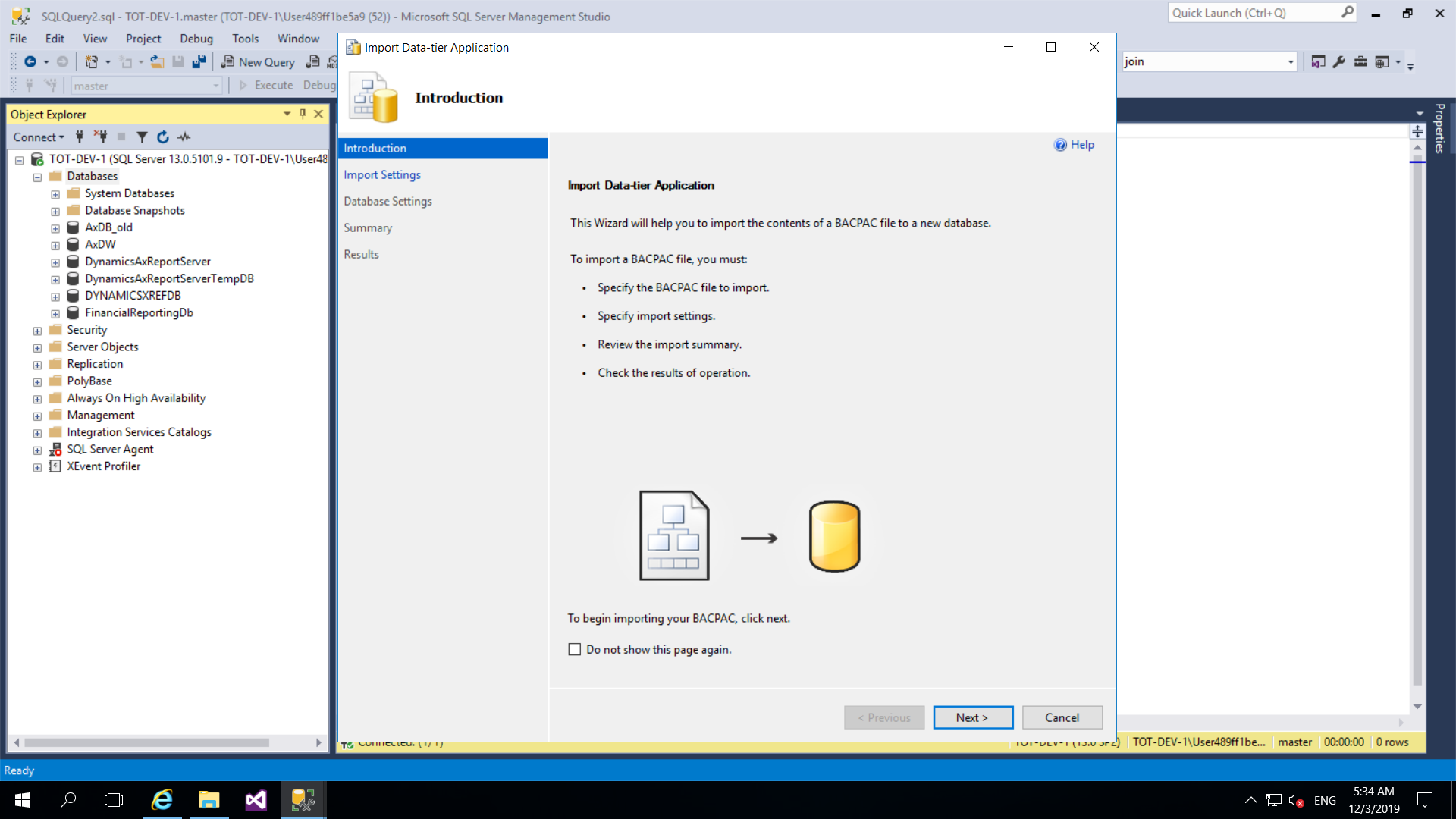Viewport: 1456px width, 819px height.
Task: Check 'Do not show this page again'
Action: pyautogui.click(x=575, y=650)
